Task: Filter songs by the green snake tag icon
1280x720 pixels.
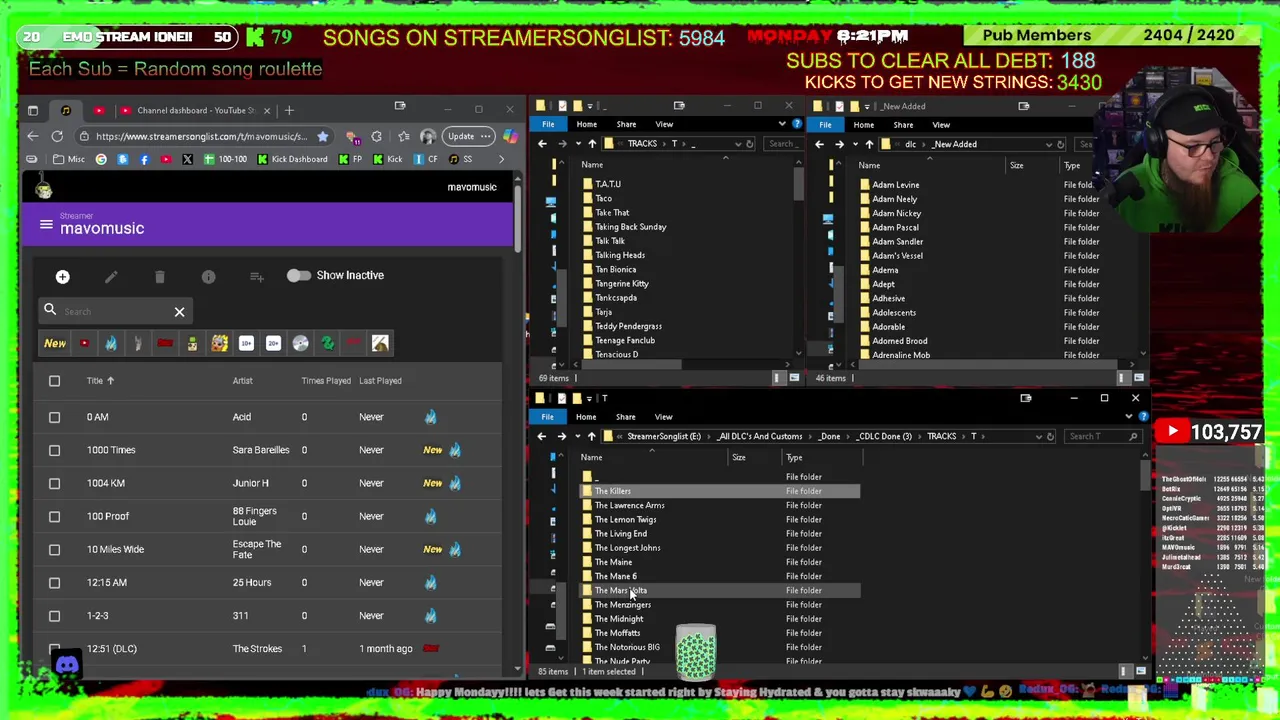Action: tap(327, 343)
